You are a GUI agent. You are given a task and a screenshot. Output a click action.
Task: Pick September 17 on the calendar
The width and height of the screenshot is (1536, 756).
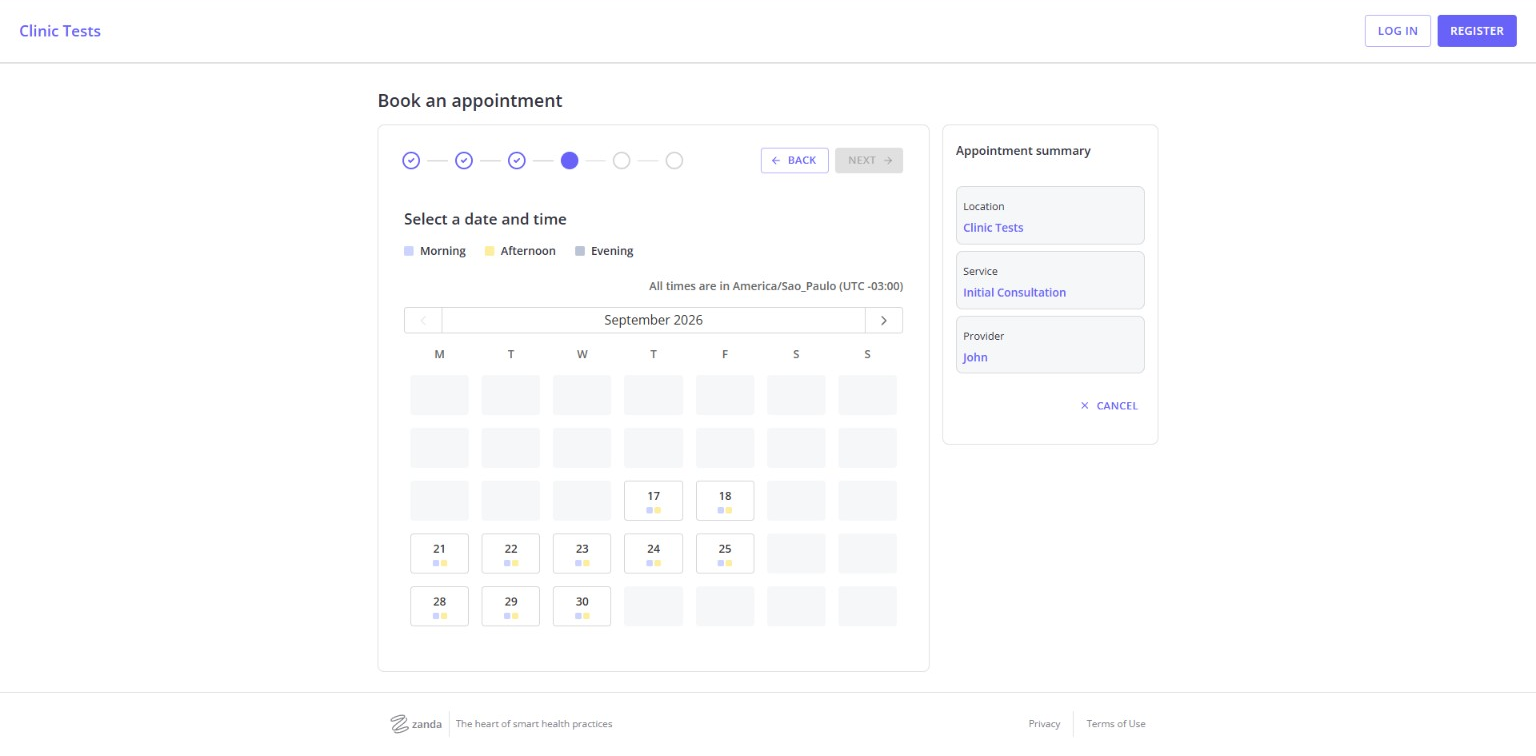(653, 501)
